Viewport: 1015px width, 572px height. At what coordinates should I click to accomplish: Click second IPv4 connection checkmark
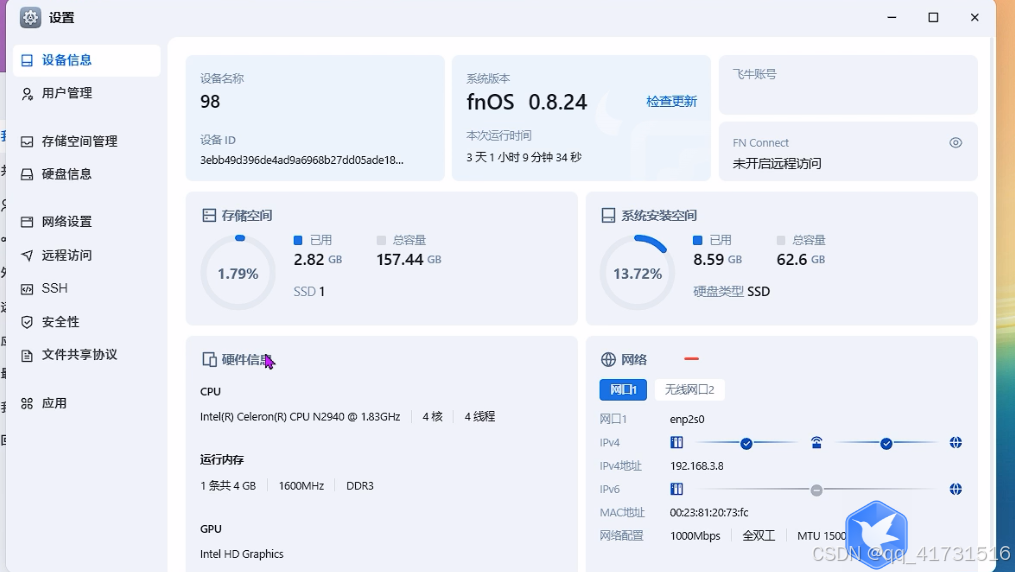click(x=886, y=443)
